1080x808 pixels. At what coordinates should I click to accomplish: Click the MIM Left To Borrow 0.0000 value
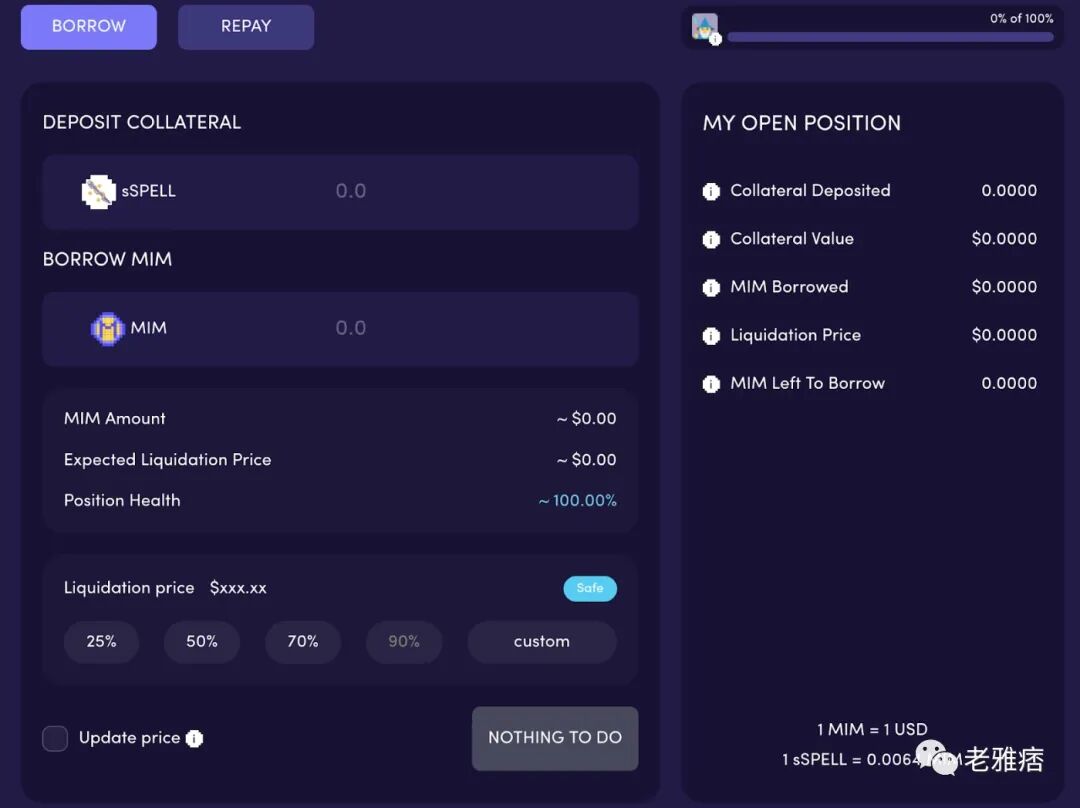click(1009, 384)
